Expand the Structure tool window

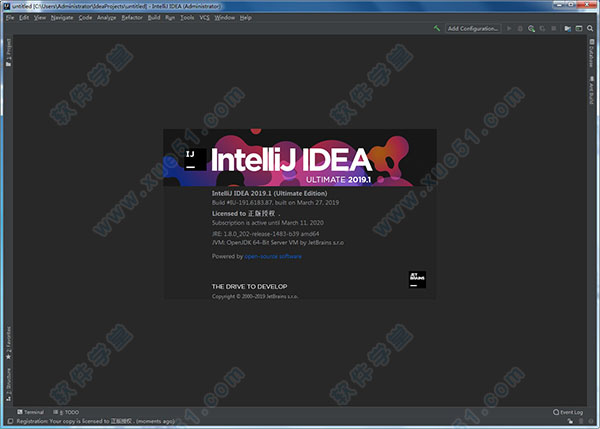[8, 384]
